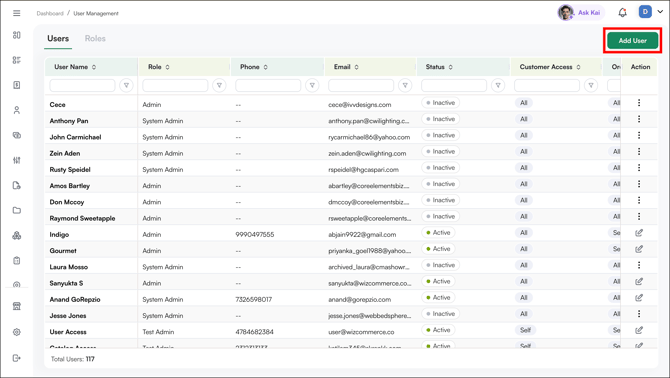The width and height of the screenshot is (670, 378).
Task: Click email cece@ivvdesigns.com
Action: tap(359, 105)
